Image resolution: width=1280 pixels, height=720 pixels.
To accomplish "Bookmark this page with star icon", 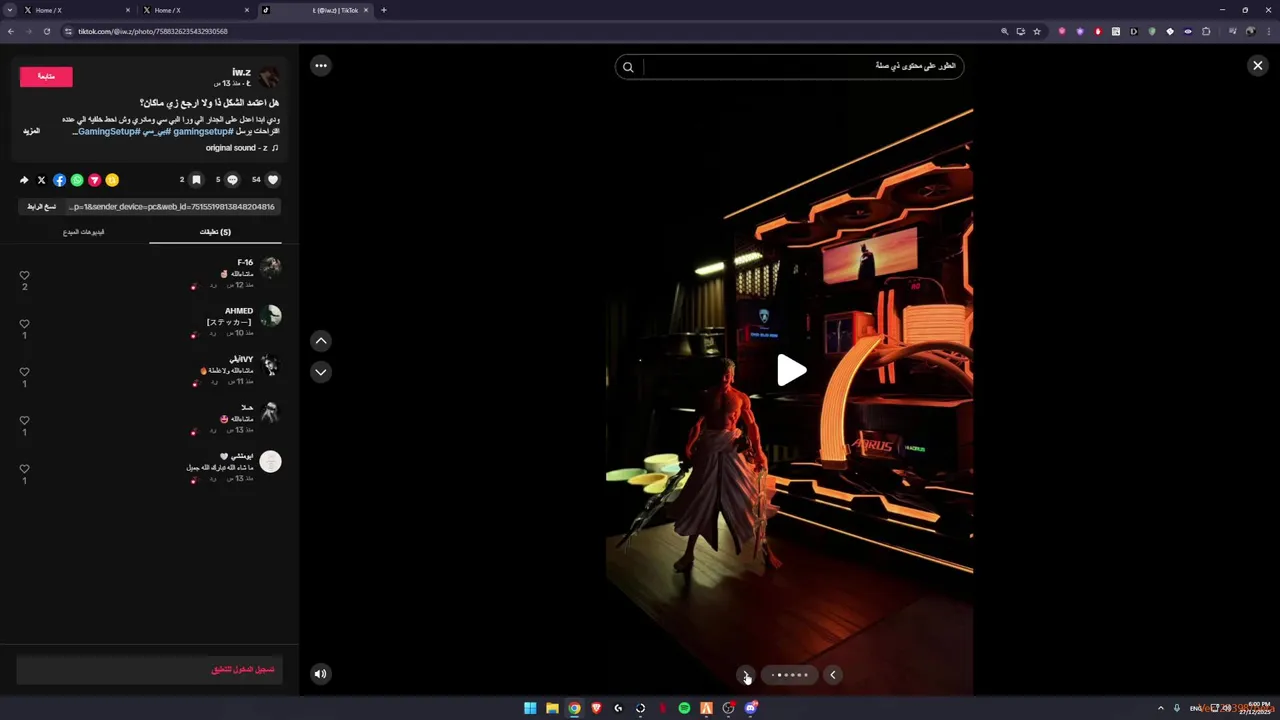I will coord(1037,31).
